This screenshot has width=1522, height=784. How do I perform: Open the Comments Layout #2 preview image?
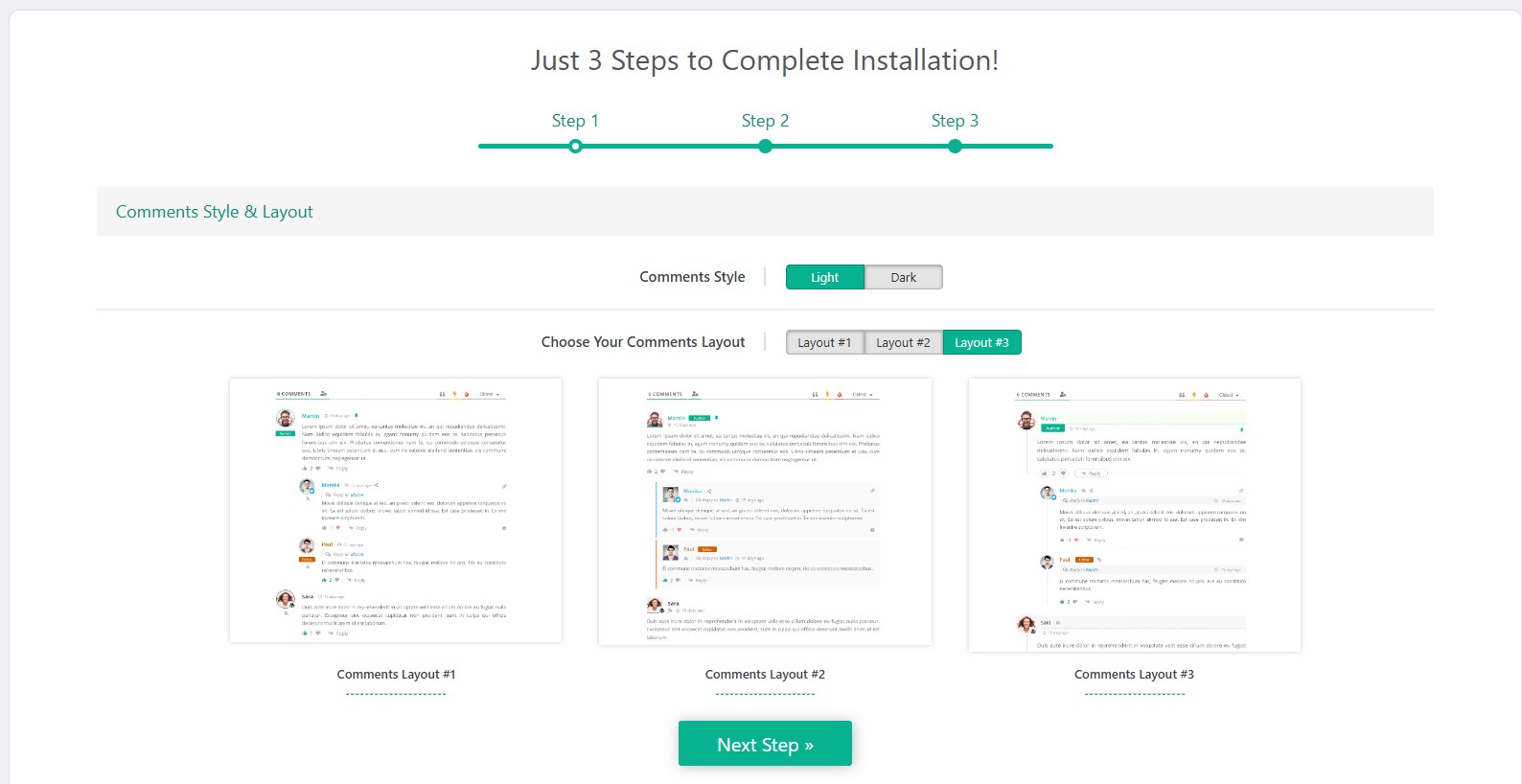765,511
